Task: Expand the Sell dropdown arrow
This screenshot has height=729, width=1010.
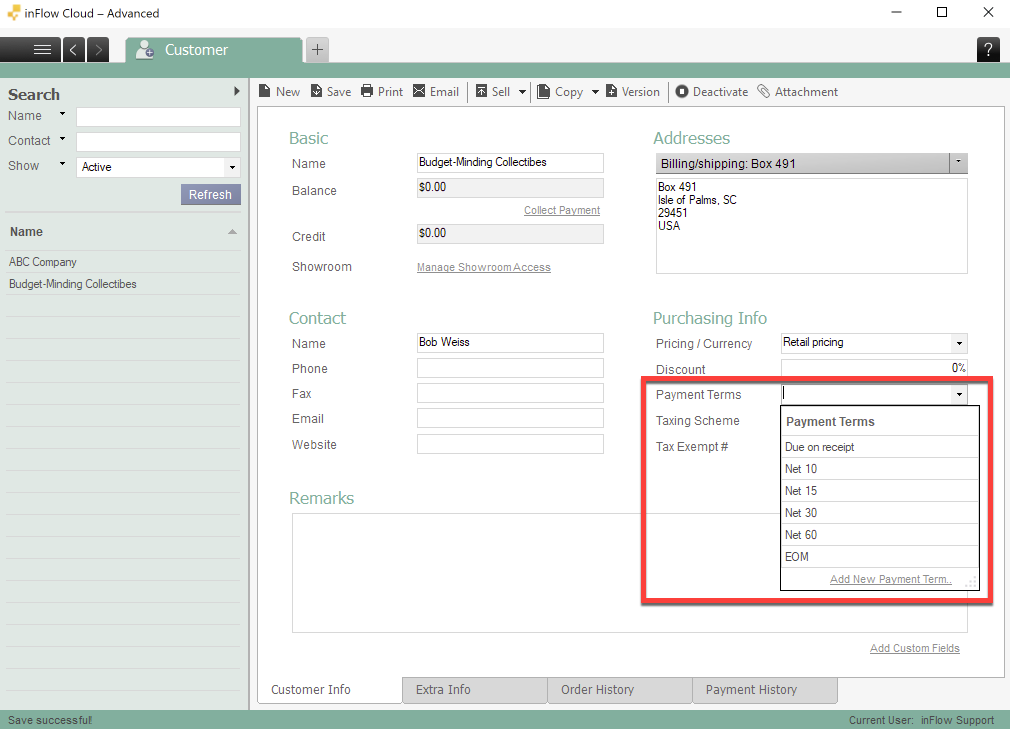Action: tap(522, 92)
